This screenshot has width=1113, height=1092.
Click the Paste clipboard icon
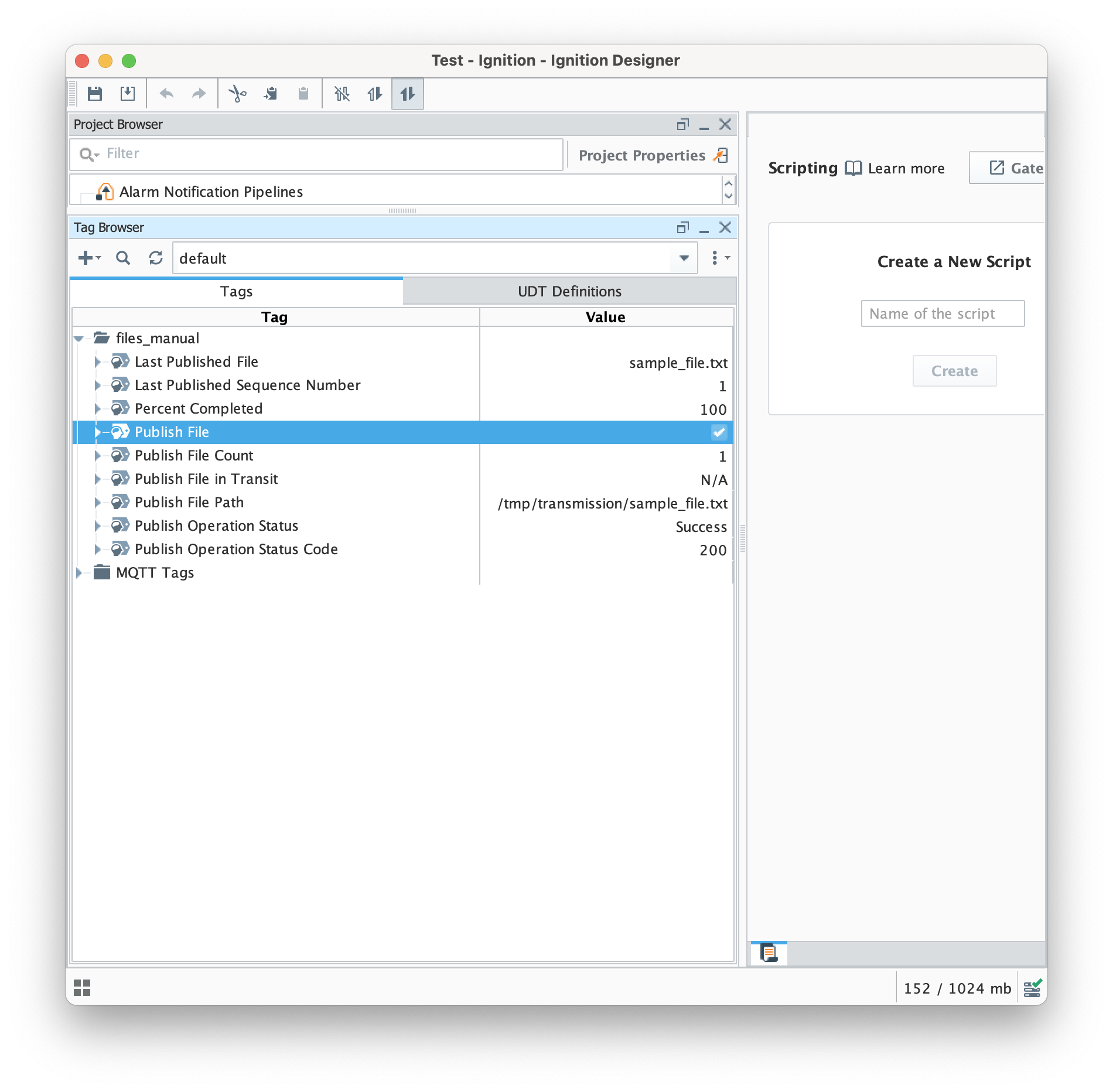click(x=303, y=94)
